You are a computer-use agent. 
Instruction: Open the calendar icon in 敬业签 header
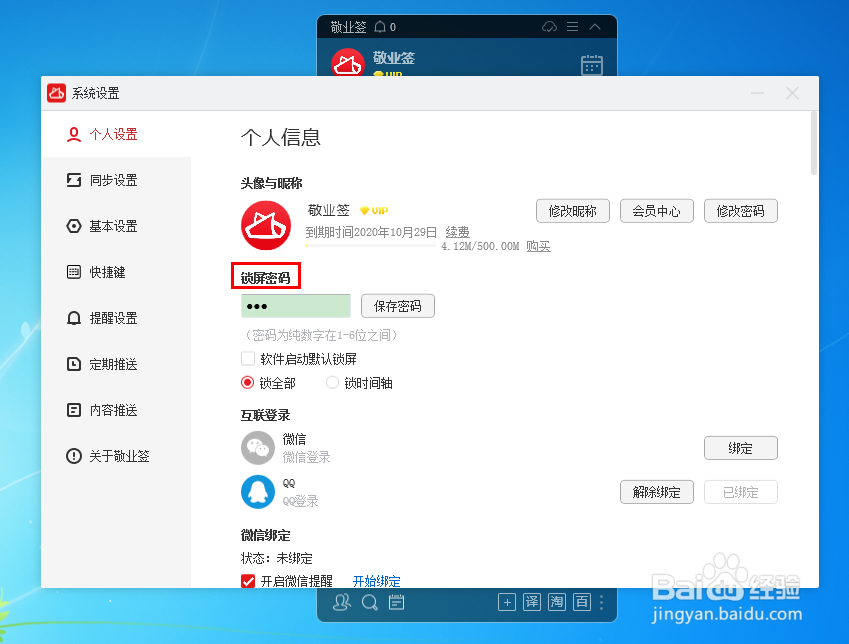point(592,65)
